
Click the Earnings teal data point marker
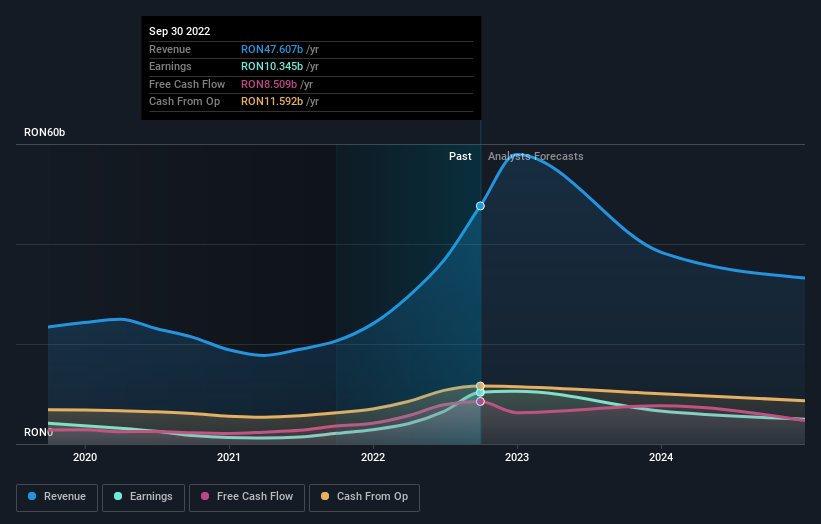click(x=480, y=393)
